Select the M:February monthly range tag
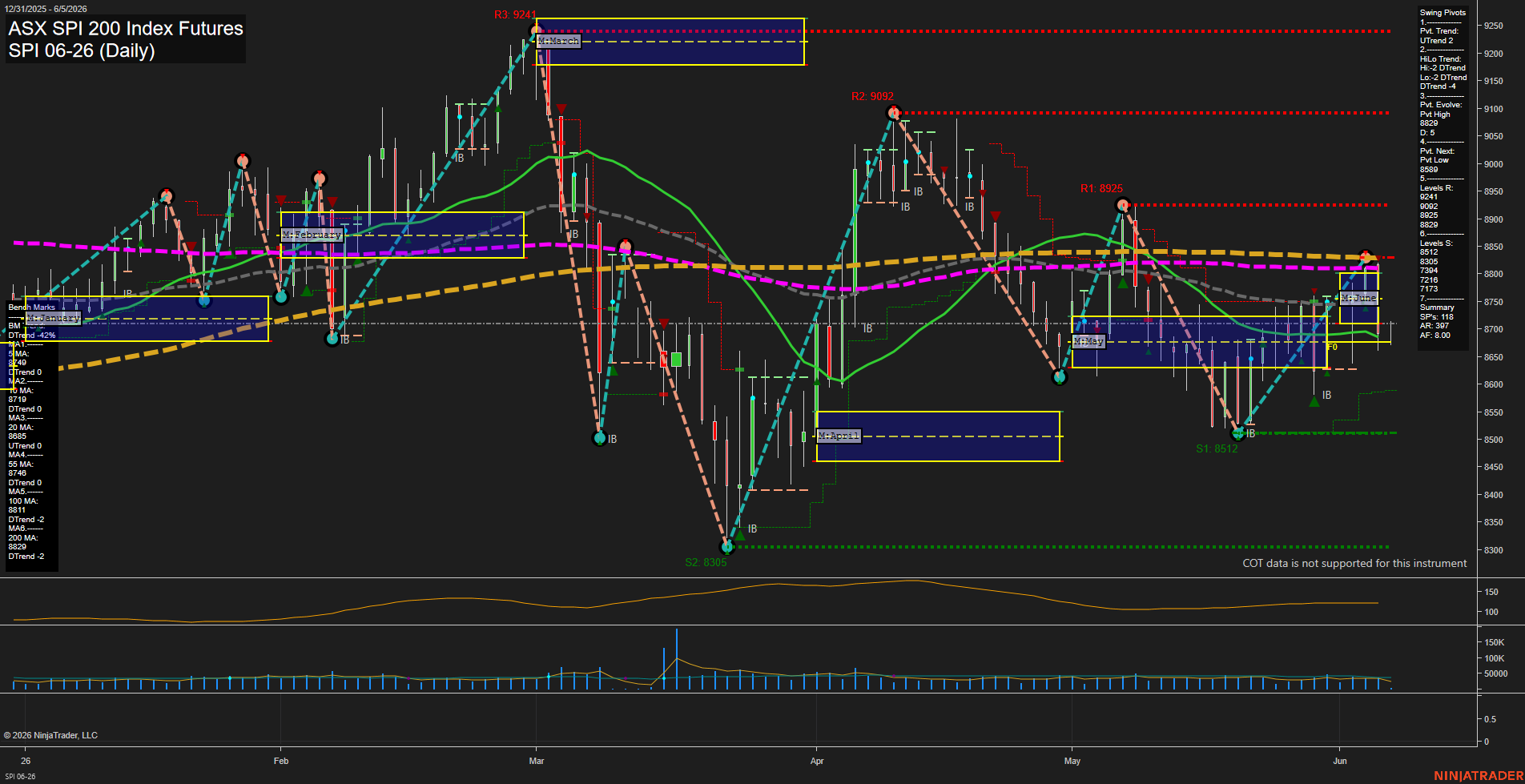1525x784 pixels. pos(312,235)
